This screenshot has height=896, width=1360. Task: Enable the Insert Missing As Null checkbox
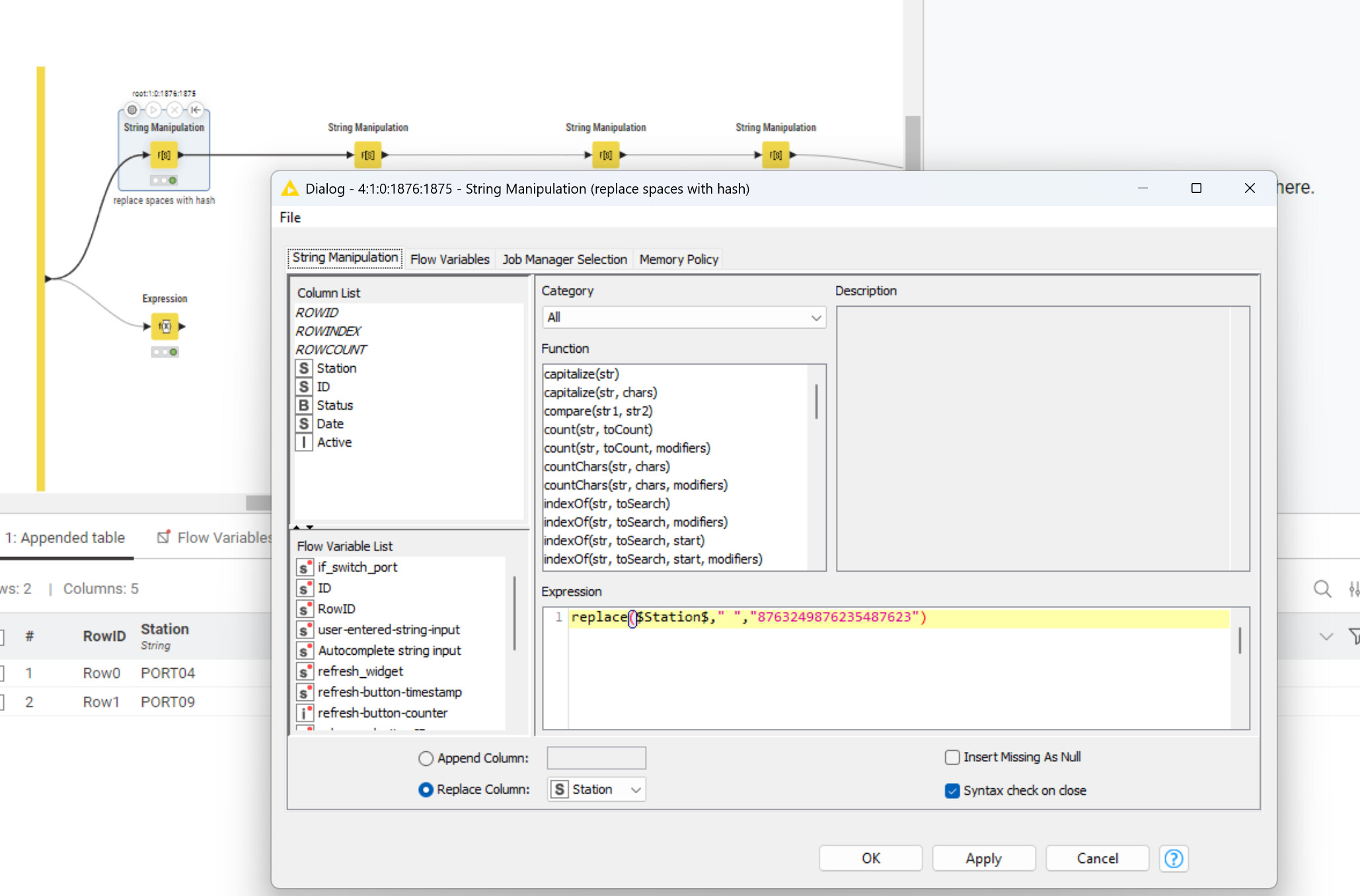[x=952, y=757]
